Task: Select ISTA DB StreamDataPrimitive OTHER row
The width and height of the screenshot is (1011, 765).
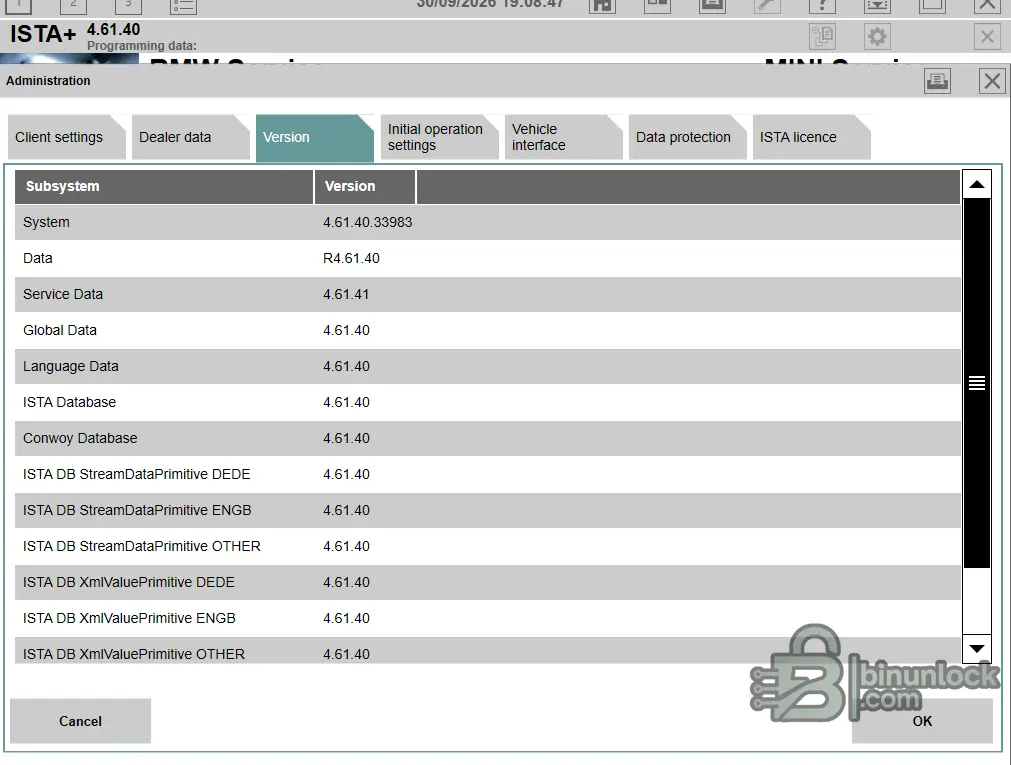Action: pyautogui.click(x=487, y=546)
